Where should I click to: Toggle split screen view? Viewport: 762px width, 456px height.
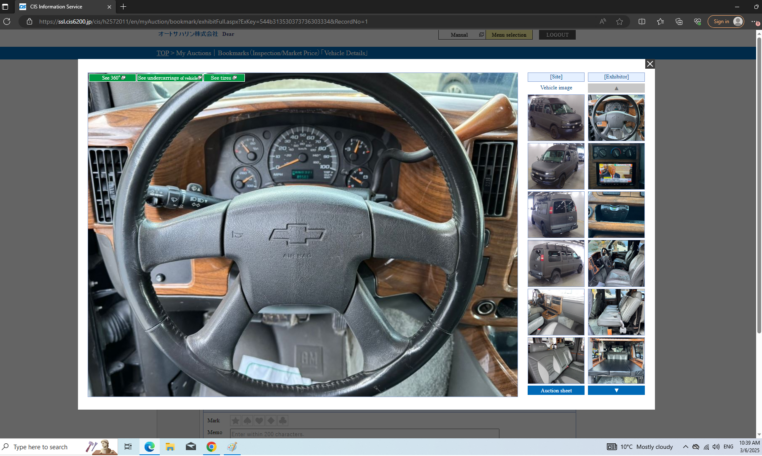tap(642, 21)
